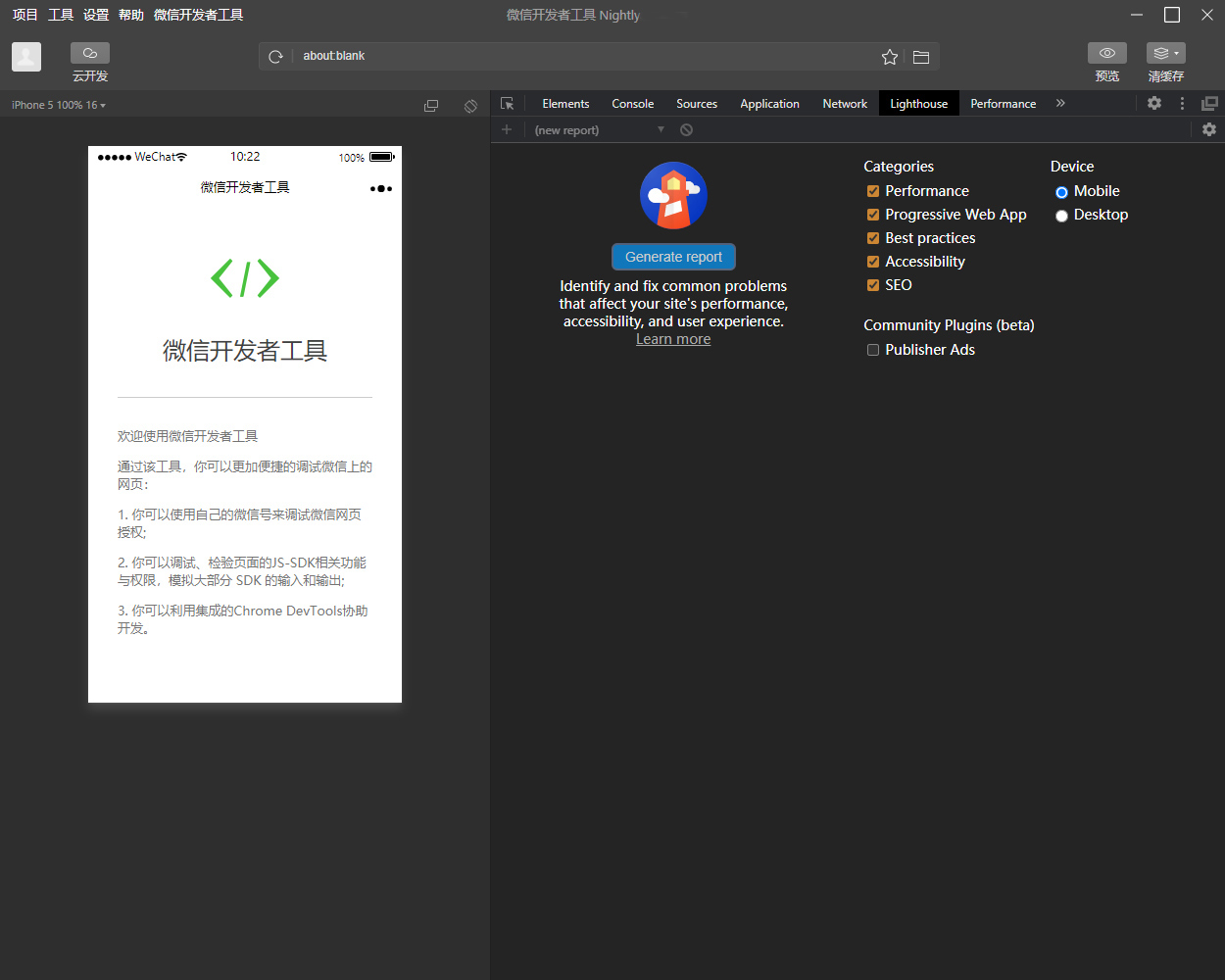
Task: Click the cloud development (云开发) icon
Action: 90,54
